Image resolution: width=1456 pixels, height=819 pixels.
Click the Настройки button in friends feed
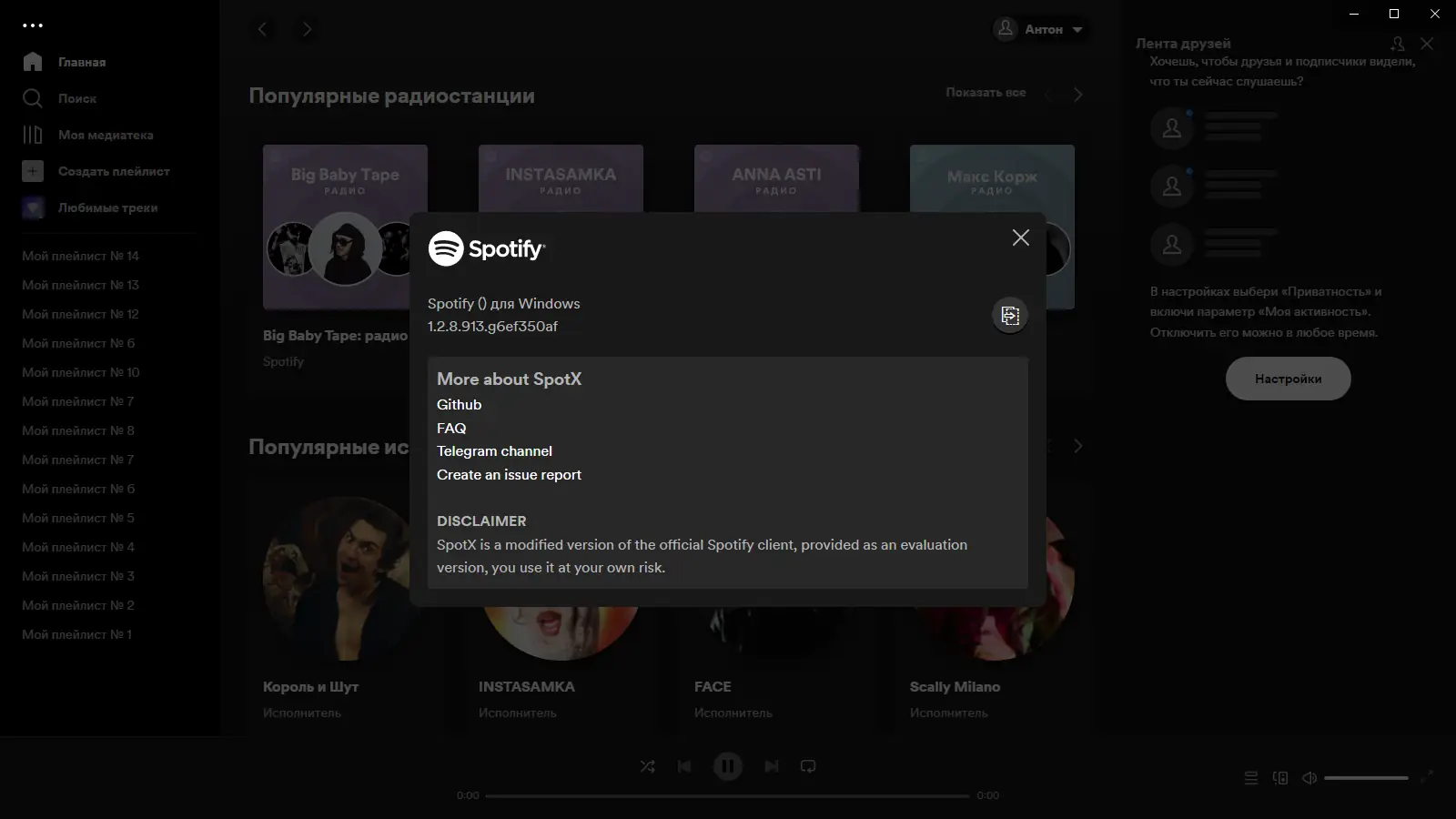tap(1288, 379)
